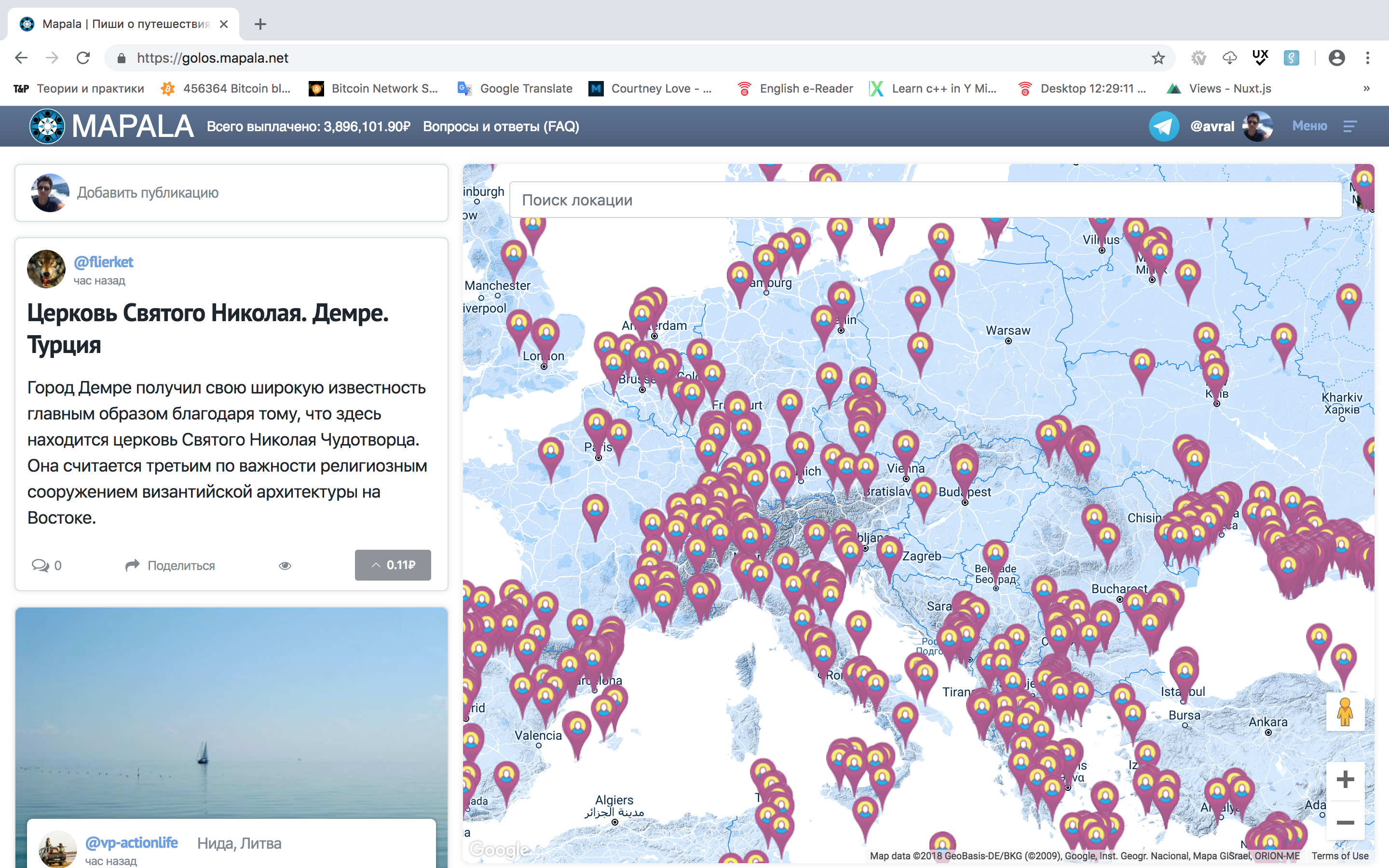This screenshot has height=868, width=1389.
Task: Open the 456364 Bitcoin bookmark
Action: pyautogui.click(x=226, y=88)
